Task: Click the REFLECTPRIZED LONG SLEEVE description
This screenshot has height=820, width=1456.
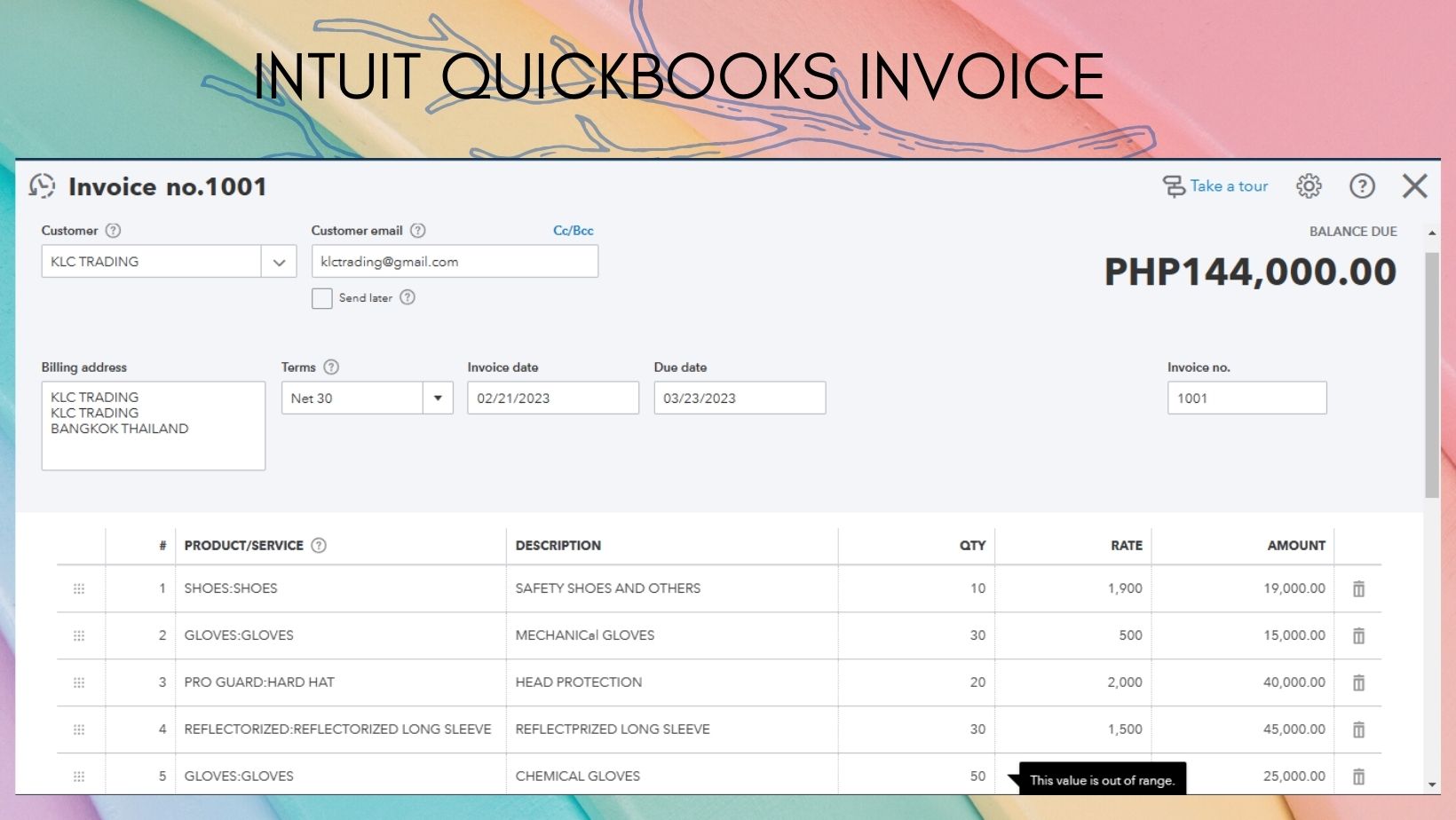Action: coord(613,729)
